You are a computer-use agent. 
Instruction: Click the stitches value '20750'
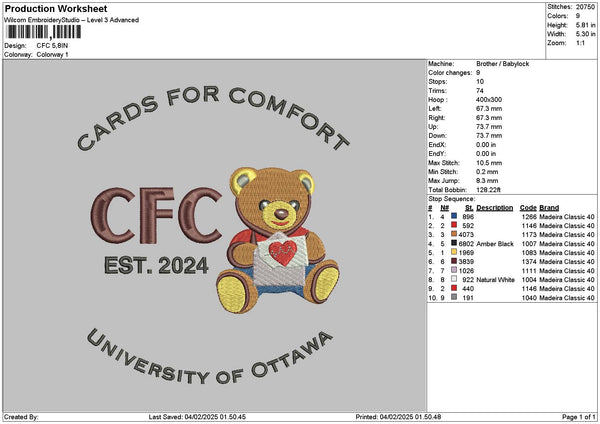click(x=585, y=7)
